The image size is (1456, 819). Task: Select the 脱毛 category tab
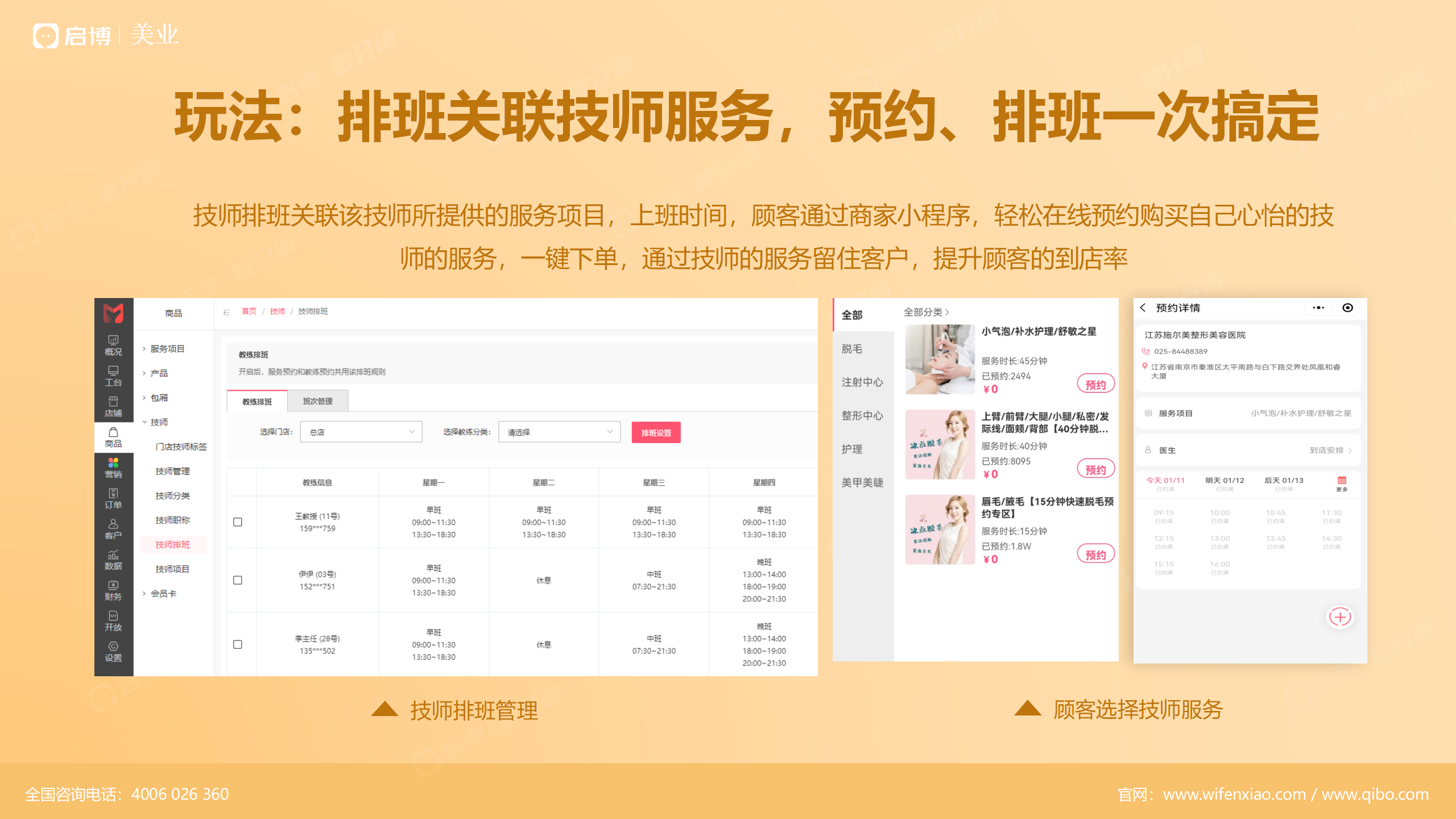click(852, 349)
